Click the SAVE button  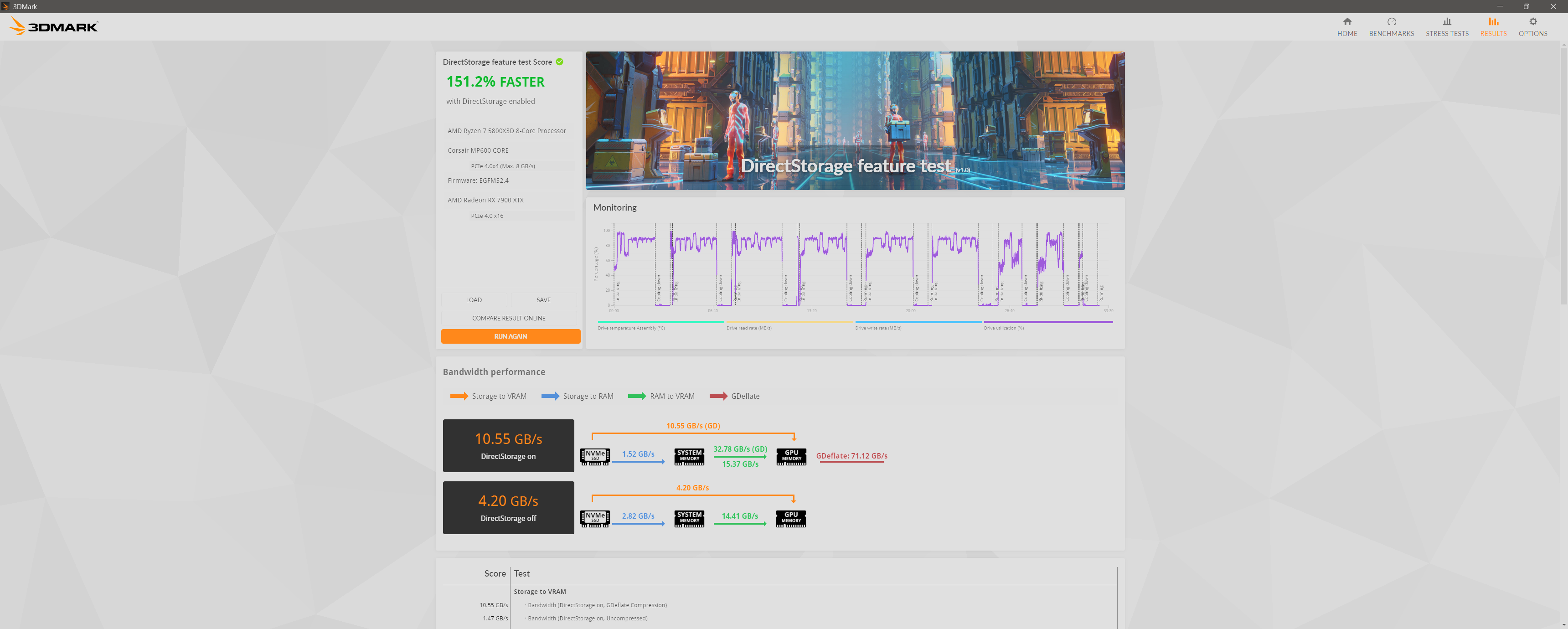(543, 299)
